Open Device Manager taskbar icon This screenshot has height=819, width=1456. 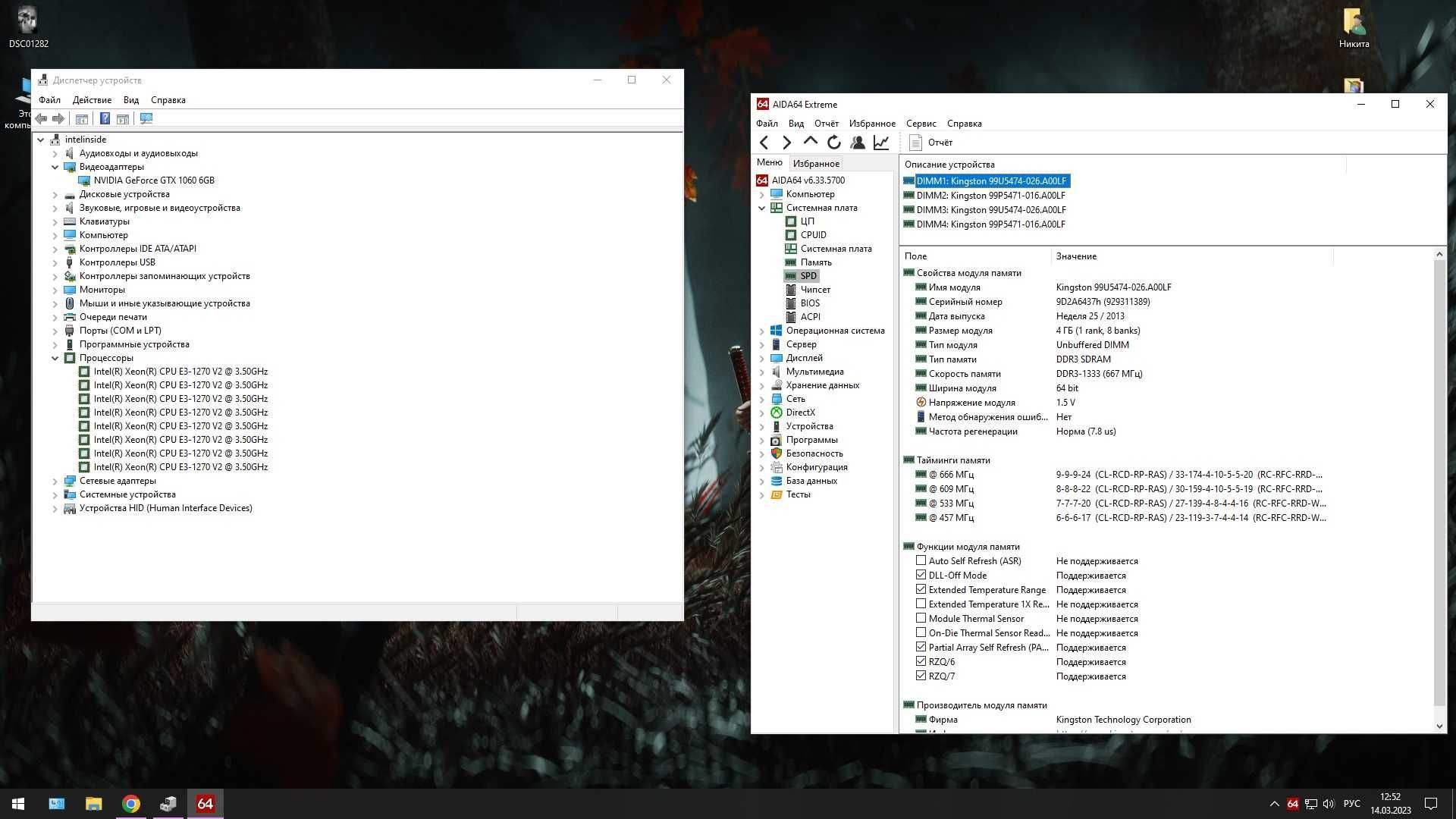point(168,804)
